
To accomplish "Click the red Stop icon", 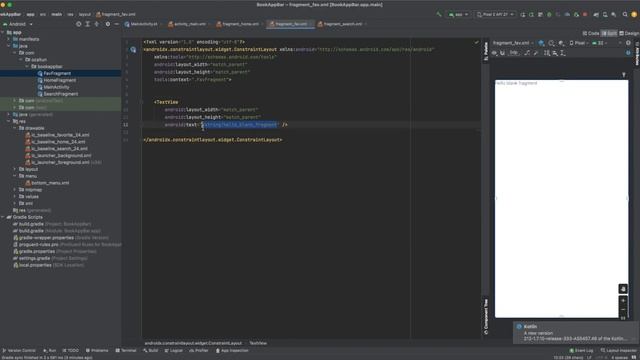I will (585, 14).
